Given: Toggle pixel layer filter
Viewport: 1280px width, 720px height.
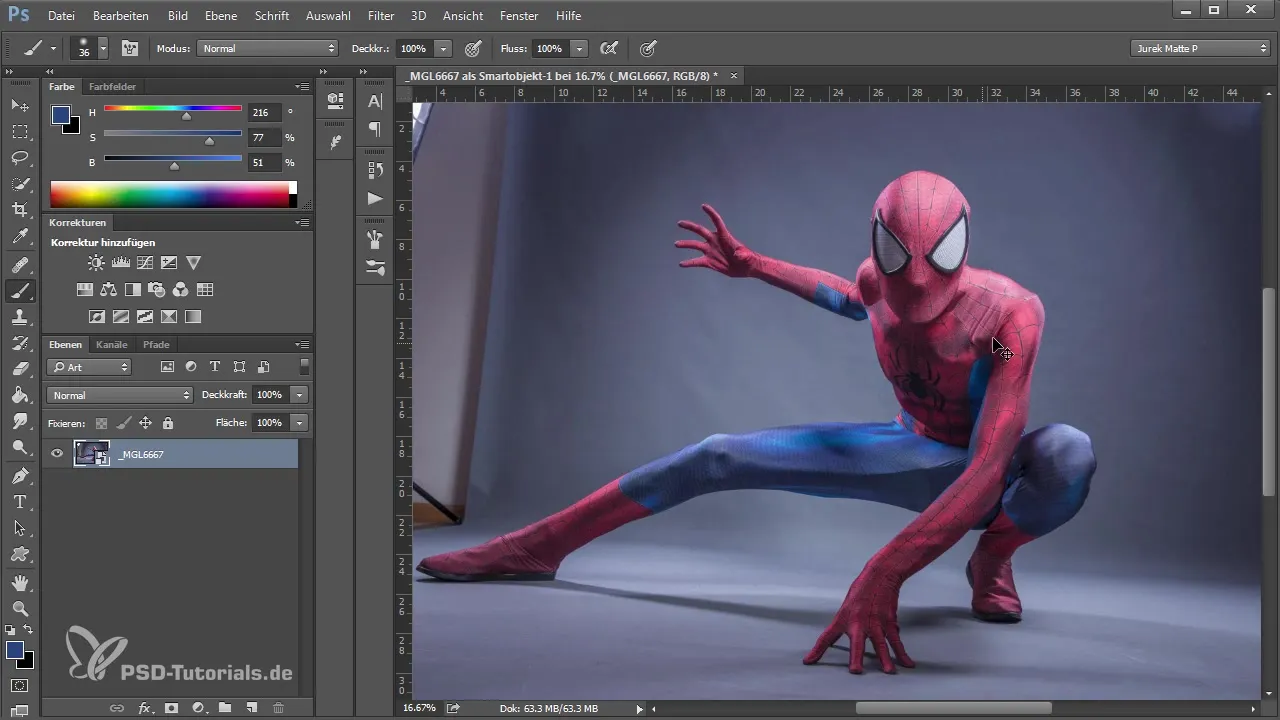Looking at the screenshot, I should tap(167, 367).
